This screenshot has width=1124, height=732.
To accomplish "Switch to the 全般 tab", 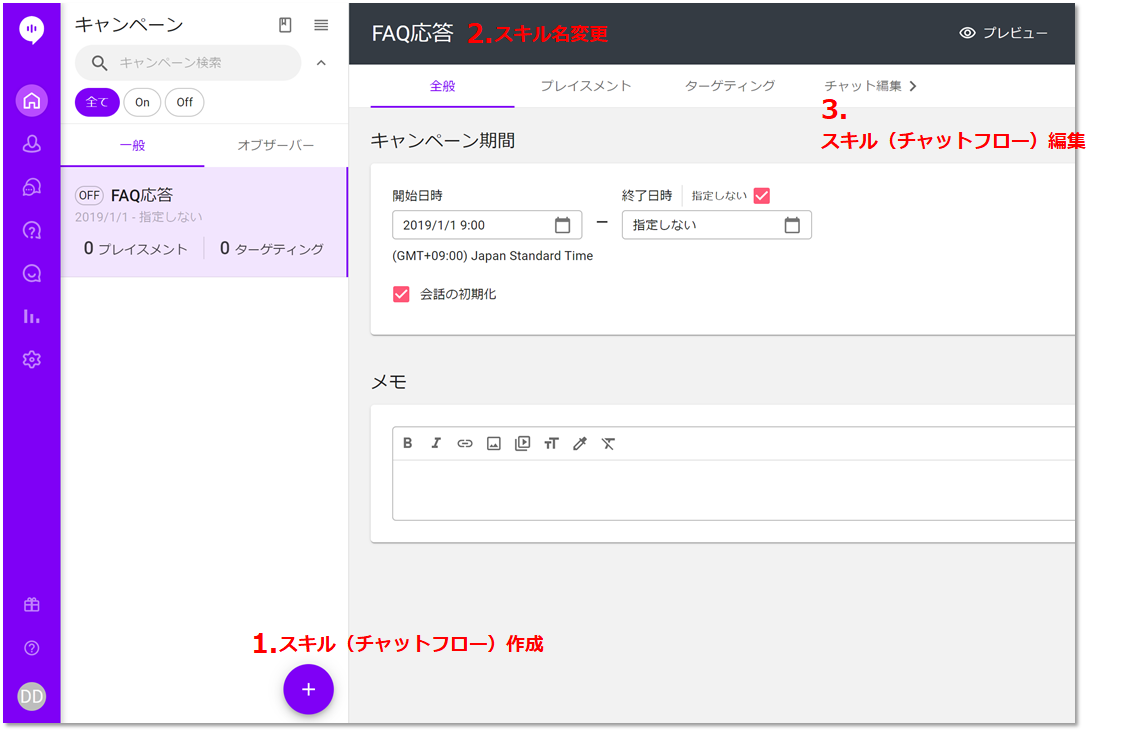I will click(442, 86).
